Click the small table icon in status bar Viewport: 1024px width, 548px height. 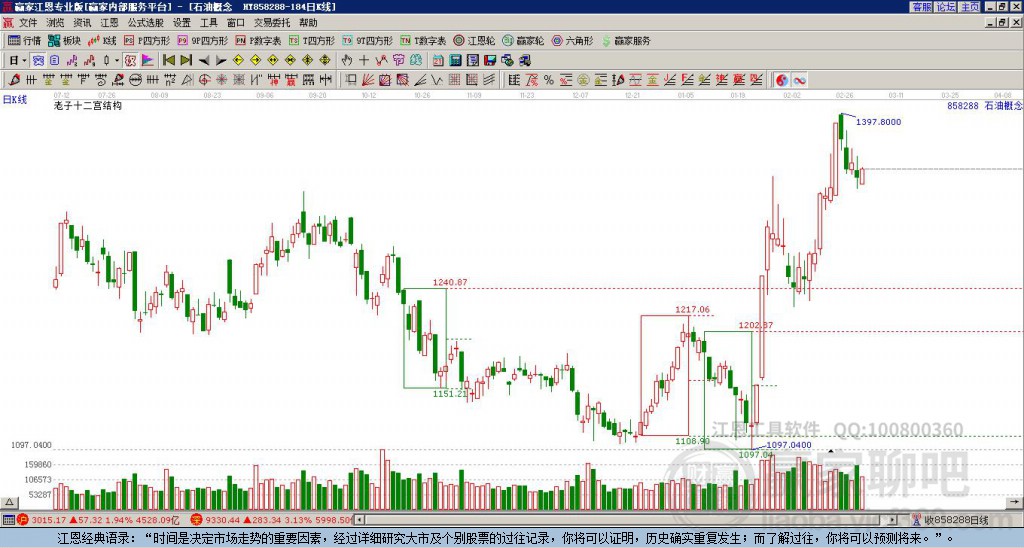8,520
